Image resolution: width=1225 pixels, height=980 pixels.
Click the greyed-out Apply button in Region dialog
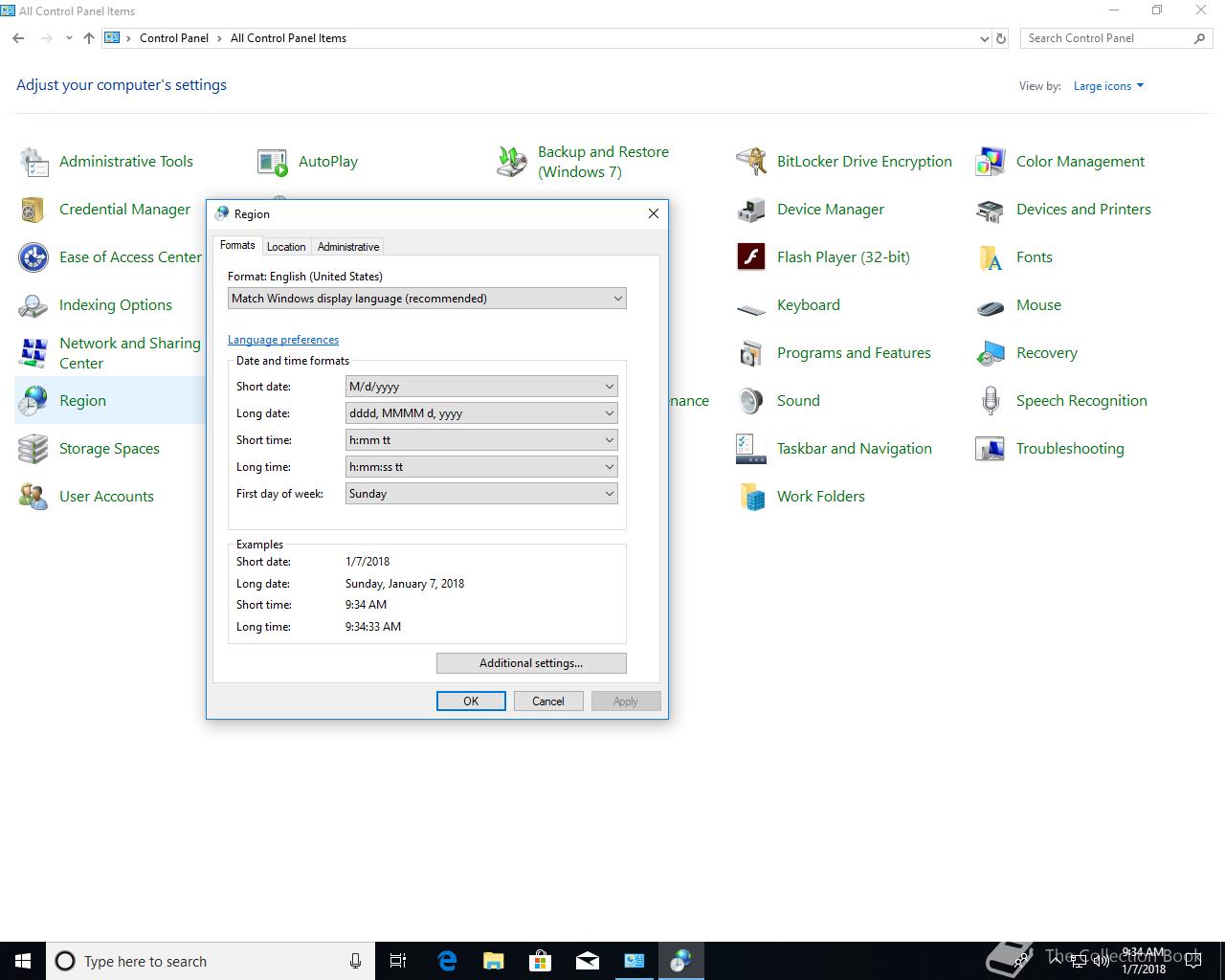click(x=626, y=702)
